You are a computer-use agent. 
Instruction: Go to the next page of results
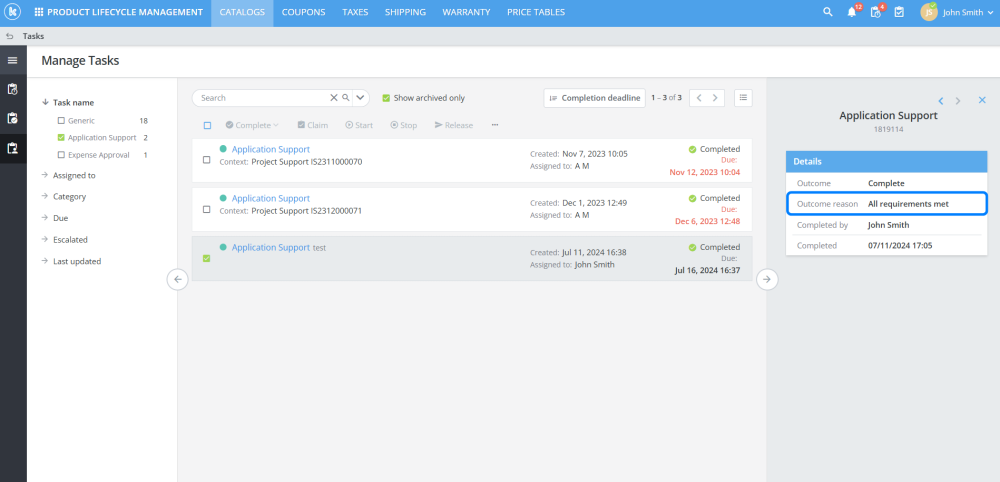tap(715, 98)
